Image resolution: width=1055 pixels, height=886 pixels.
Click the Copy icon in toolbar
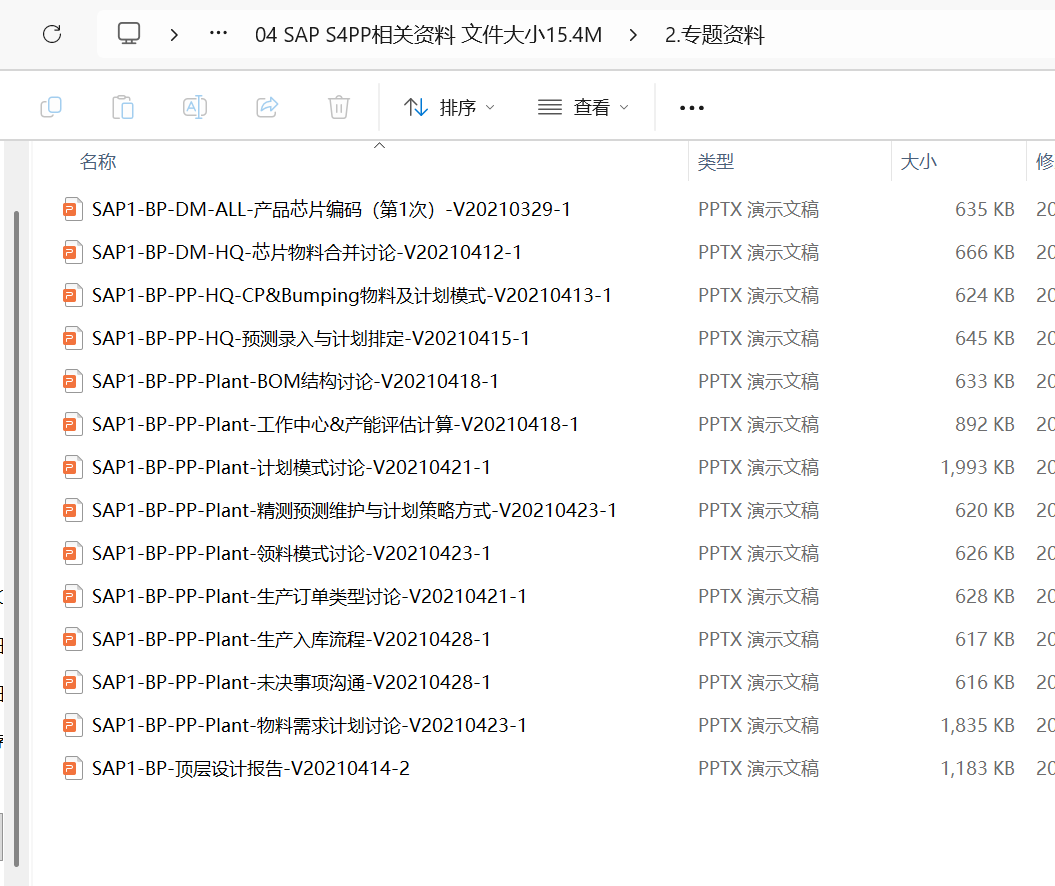click(51, 107)
